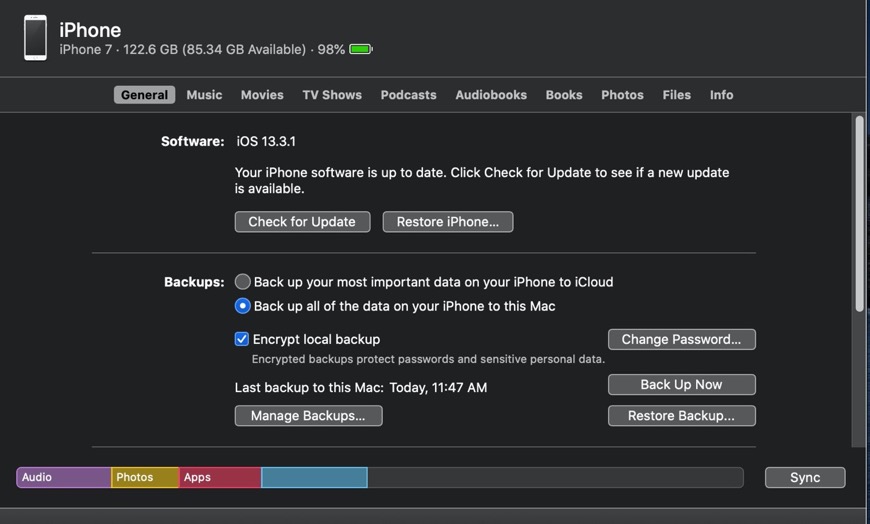
Task: Click the red Apps storage segment
Action: [x=220, y=477]
